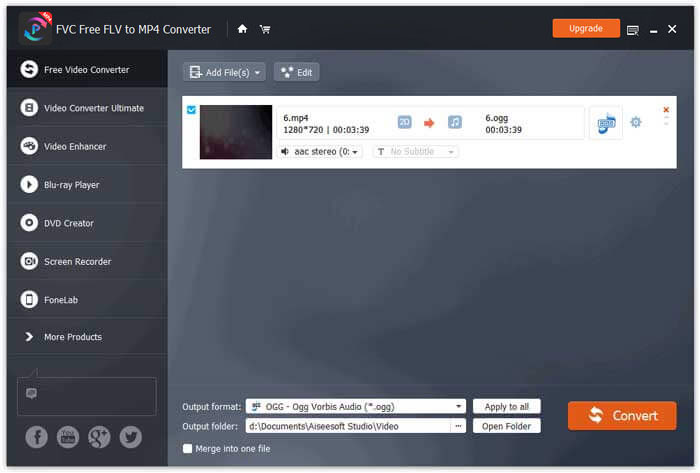
Task: Open Video Converter Ultimate in sidebar
Action: (x=88, y=108)
